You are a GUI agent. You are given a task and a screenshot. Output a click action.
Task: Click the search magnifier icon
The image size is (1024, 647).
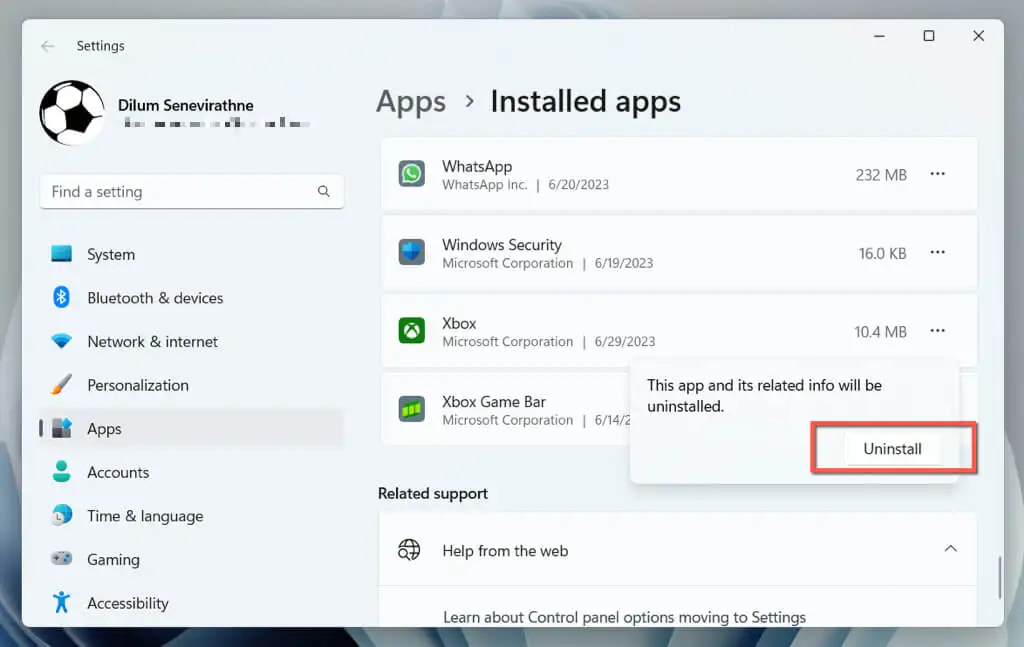click(323, 191)
